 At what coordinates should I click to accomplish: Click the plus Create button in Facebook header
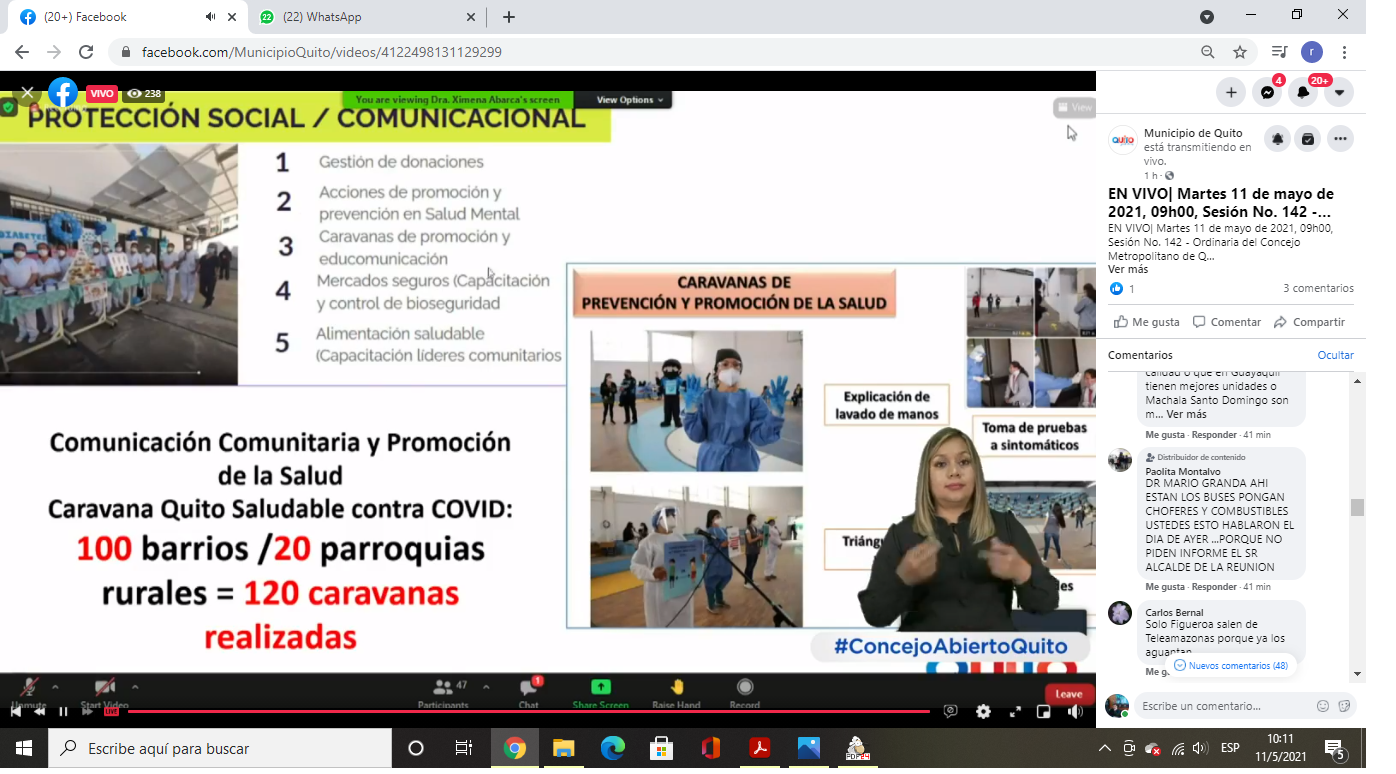coord(1231,92)
